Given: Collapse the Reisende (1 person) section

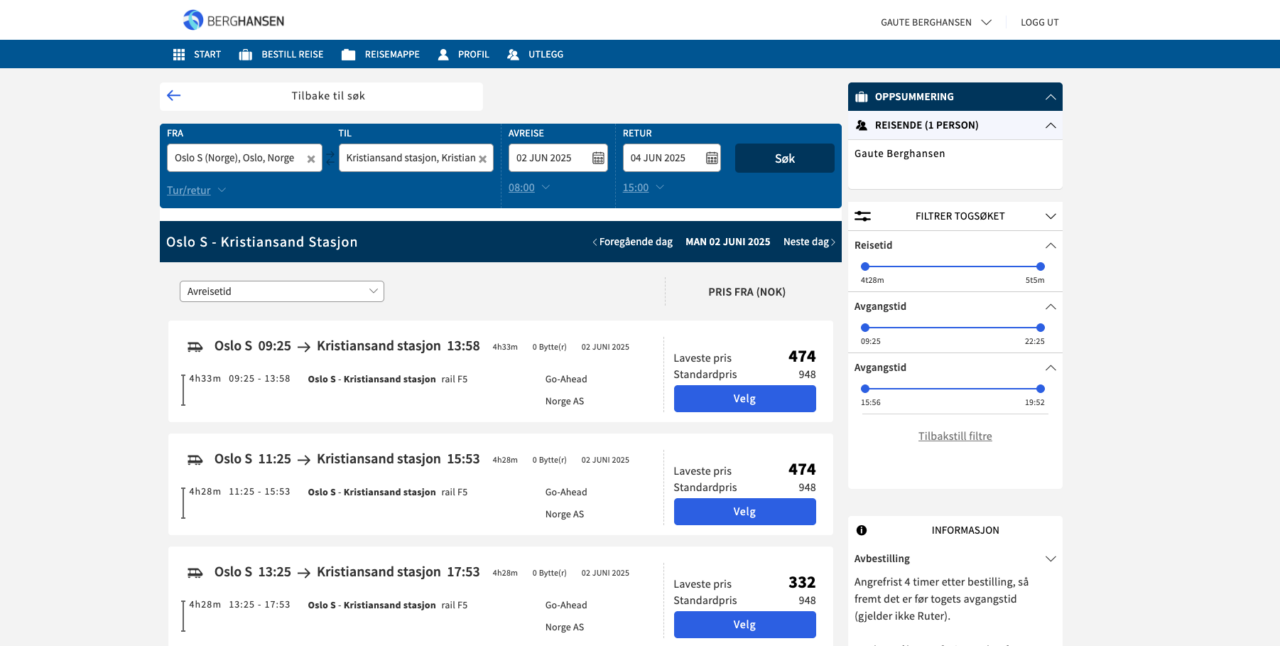Looking at the screenshot, I should click(1050, 125).
